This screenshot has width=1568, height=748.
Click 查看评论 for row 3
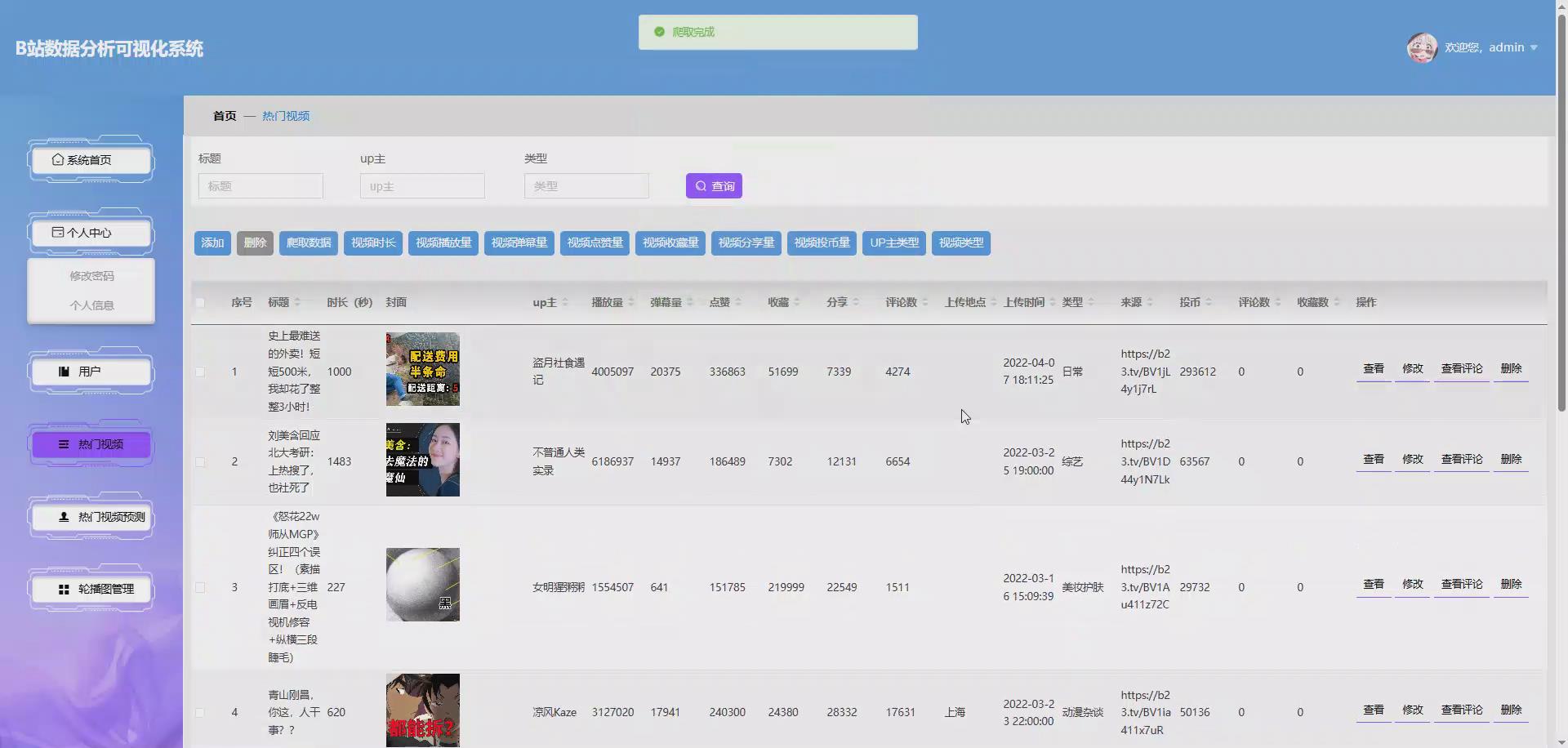click(x=1462, y=585)
